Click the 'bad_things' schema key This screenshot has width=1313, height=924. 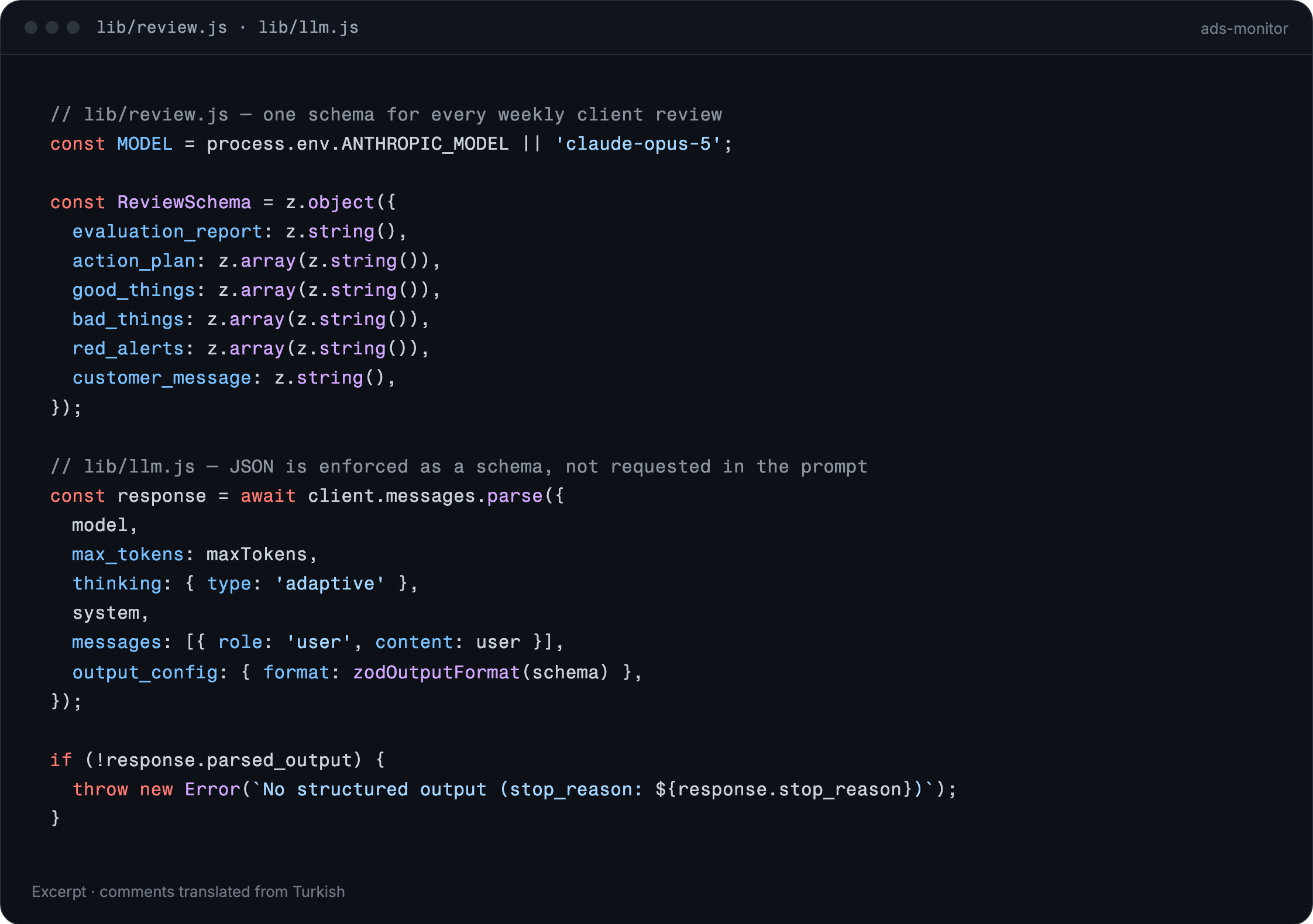[128, 319]
